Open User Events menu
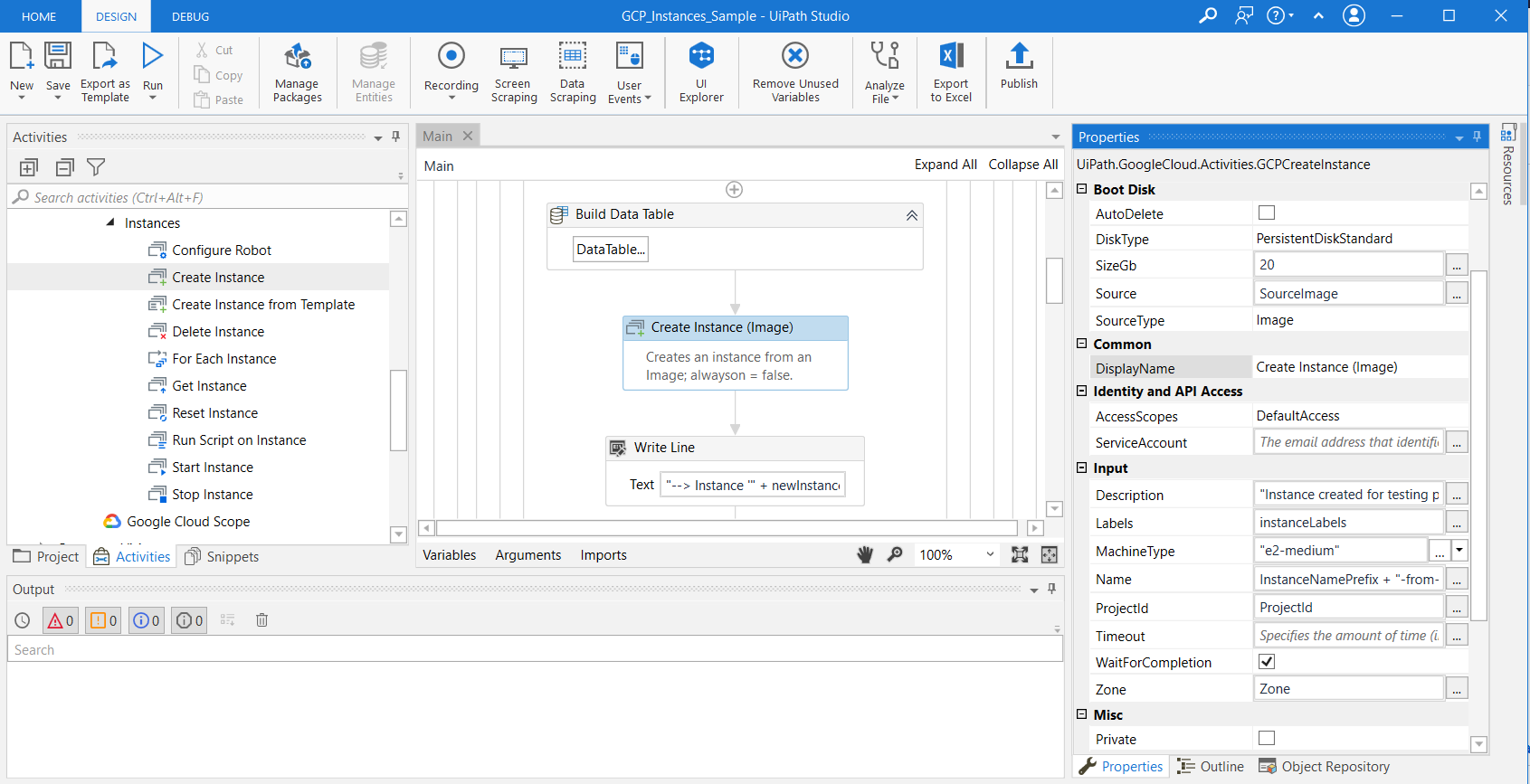This screenshot has height=784, width=1530. pos(629,72)
